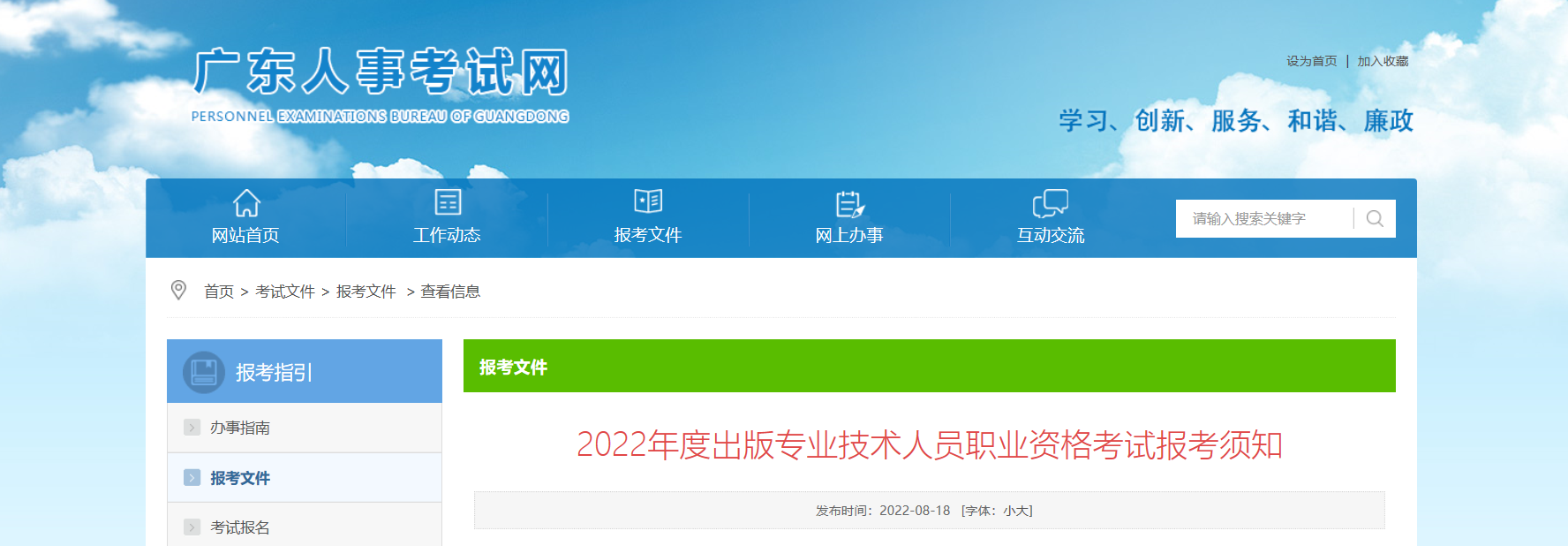Go to 报考文件 in the breadcrumb

pyautogui.click(x=366, y=292)
